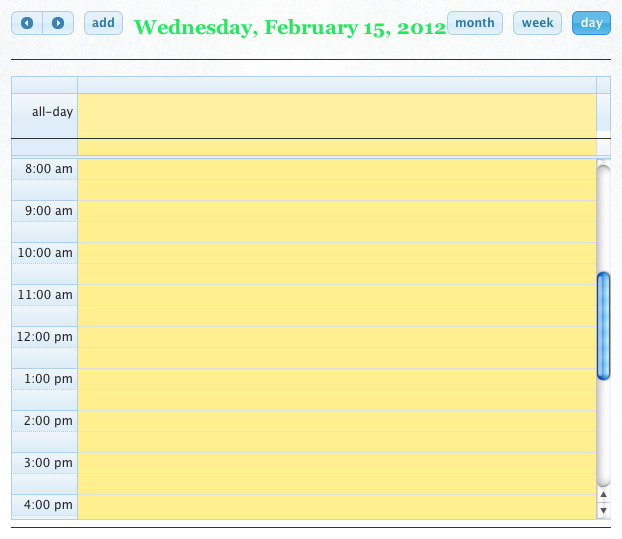Go to the next day arrow
The width and height of the screenshot is (622, 539).
58,23
